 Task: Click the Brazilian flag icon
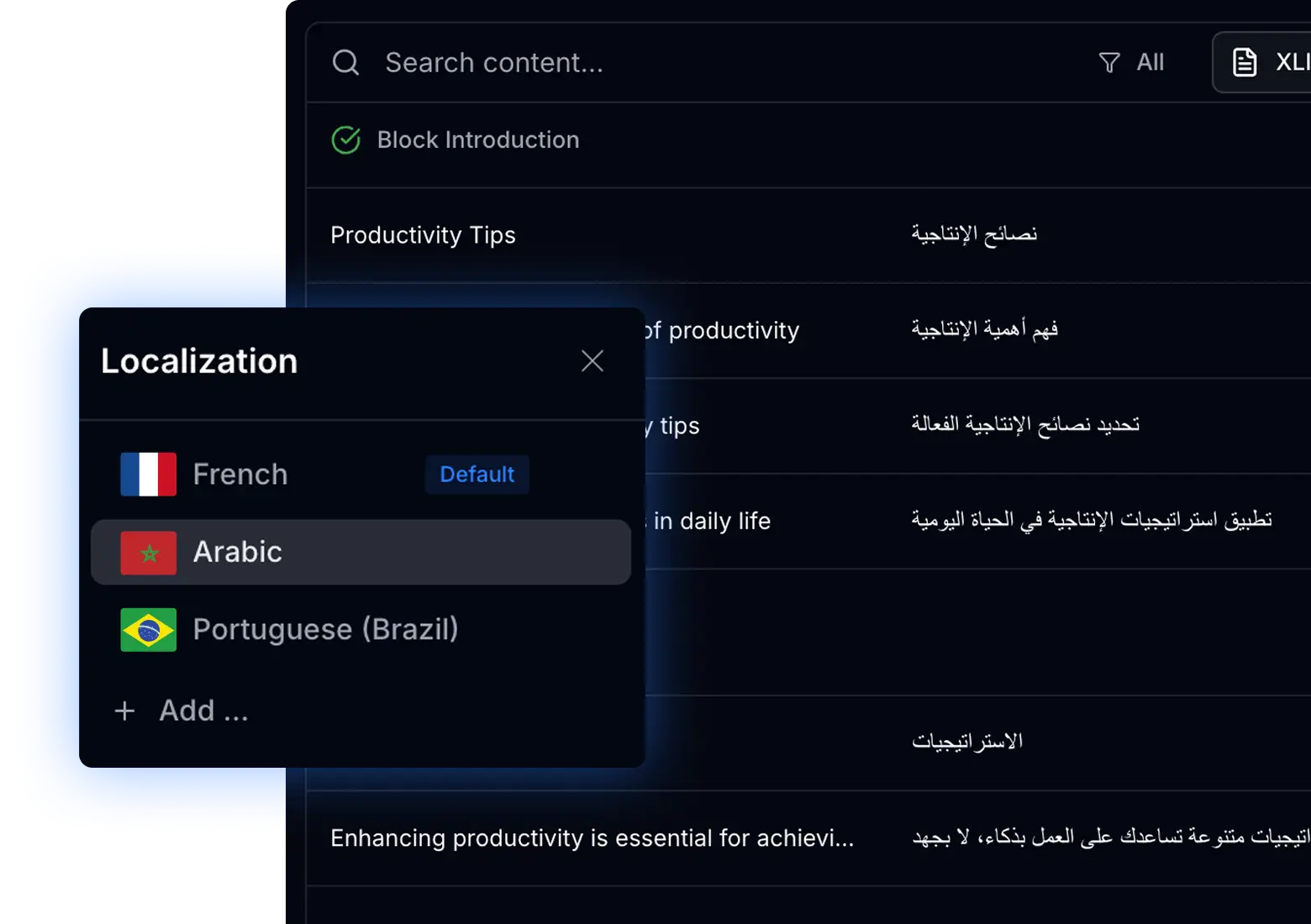[x=148, y=629]
